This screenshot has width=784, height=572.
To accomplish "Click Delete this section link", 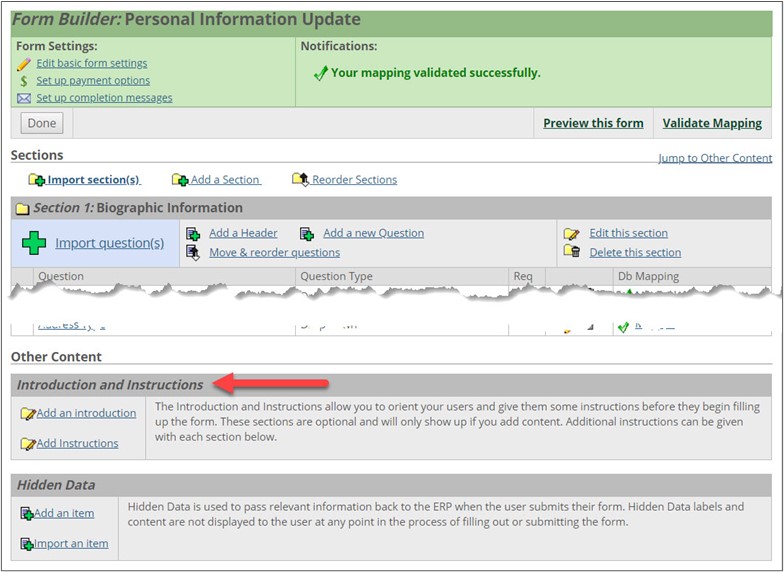I will (x=635, y=252).
